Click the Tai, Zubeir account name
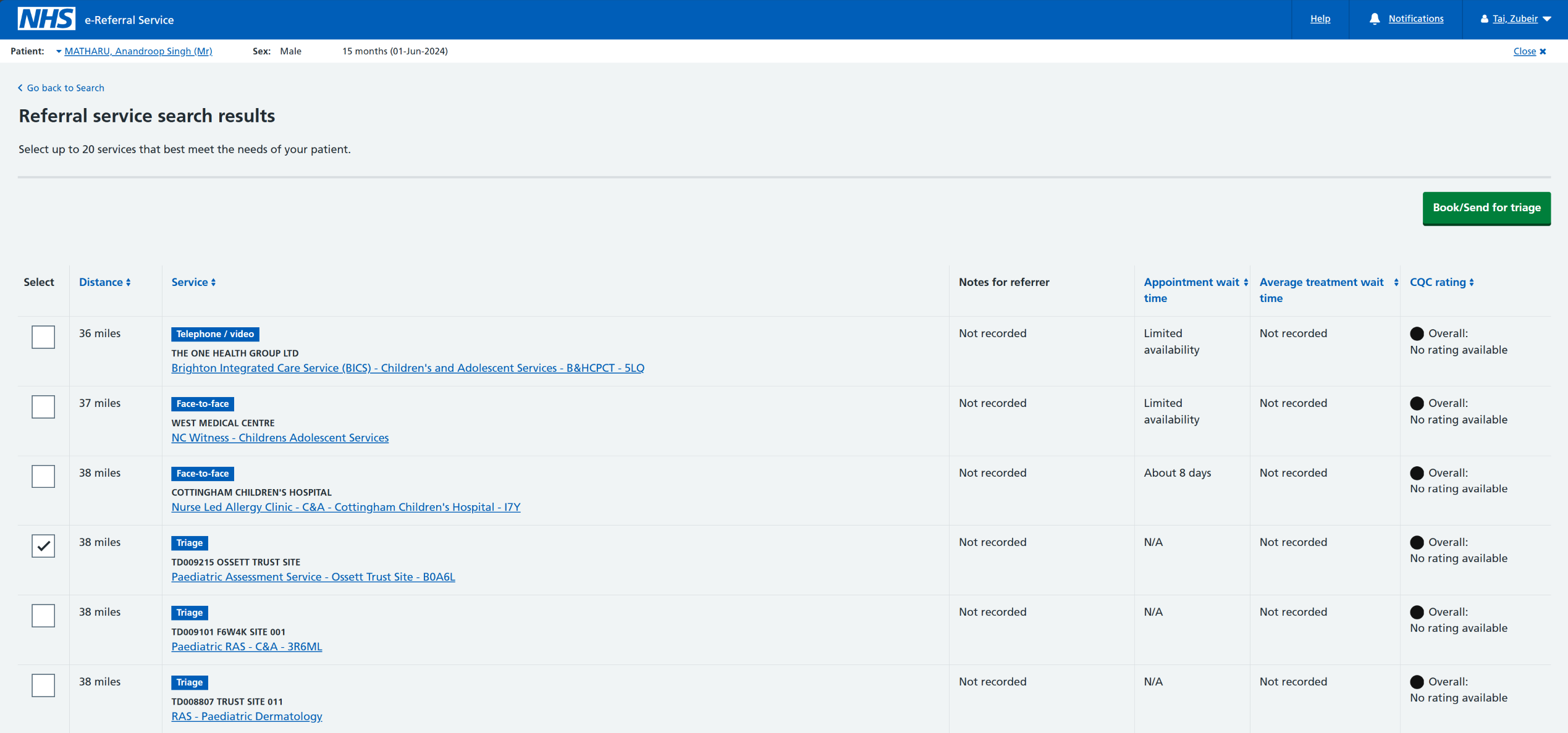This screenshot has height=733, width=1568. coord(1515,19)
